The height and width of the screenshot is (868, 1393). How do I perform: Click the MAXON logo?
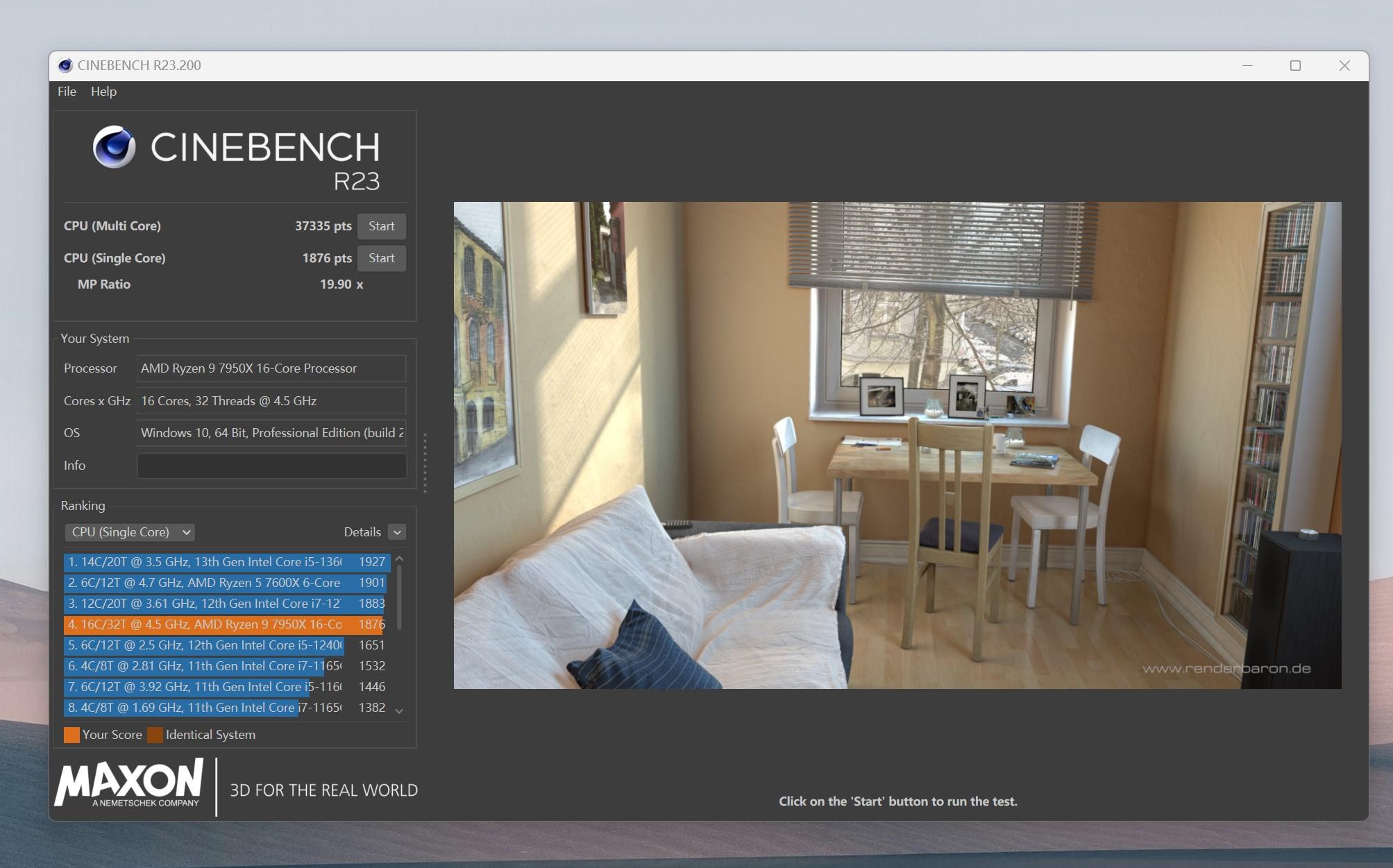click(129, 783)
